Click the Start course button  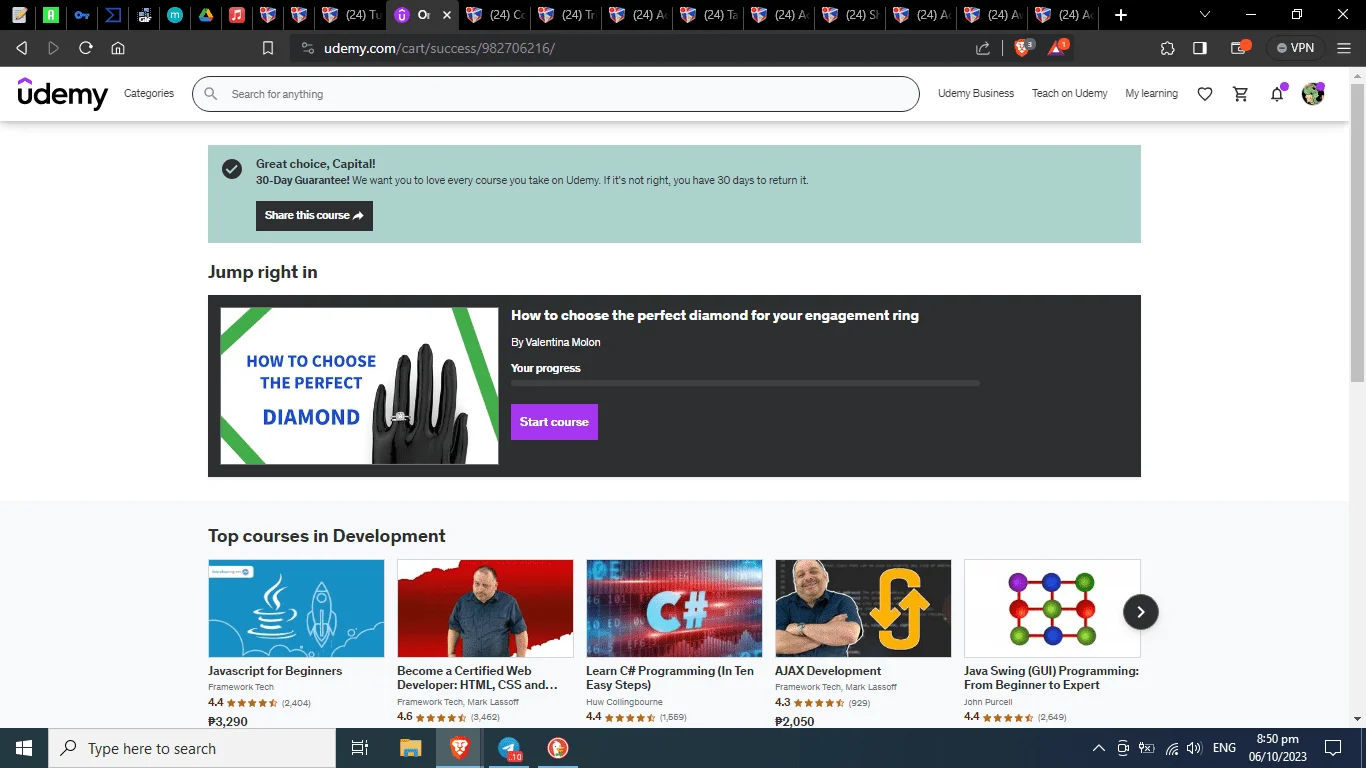click(554, 422)
